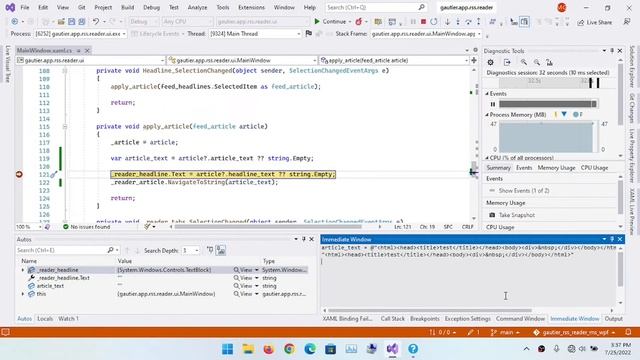Click Reset Zoom icon in Diagnostic Tools

[x=549, y=62]
